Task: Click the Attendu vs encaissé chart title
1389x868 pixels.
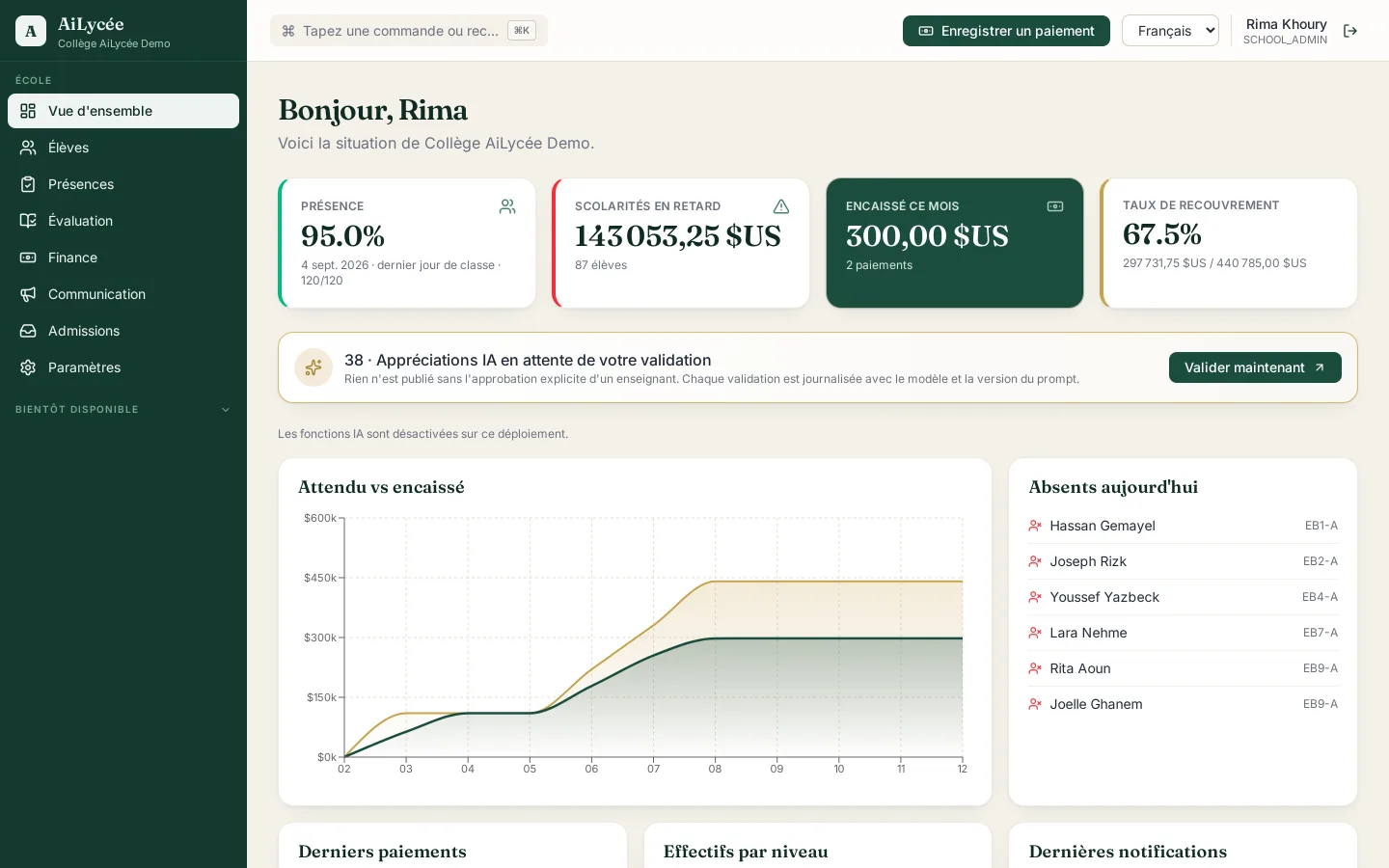Action: tap(381, 487)
